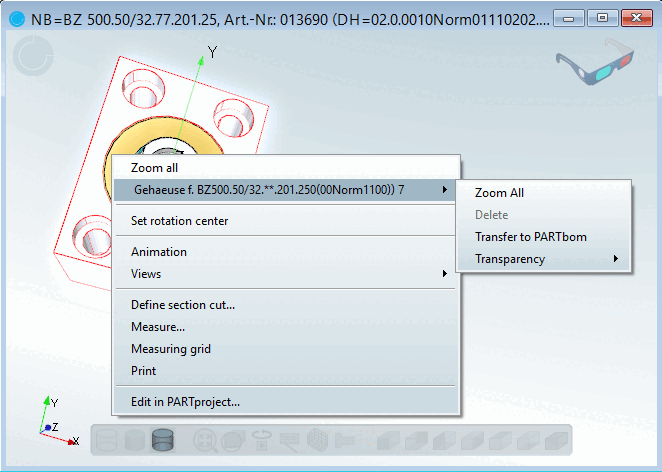Viewport: 662px width, 472px height.
Task: Expand the Transparency submenu
Action: pos(544,259)
